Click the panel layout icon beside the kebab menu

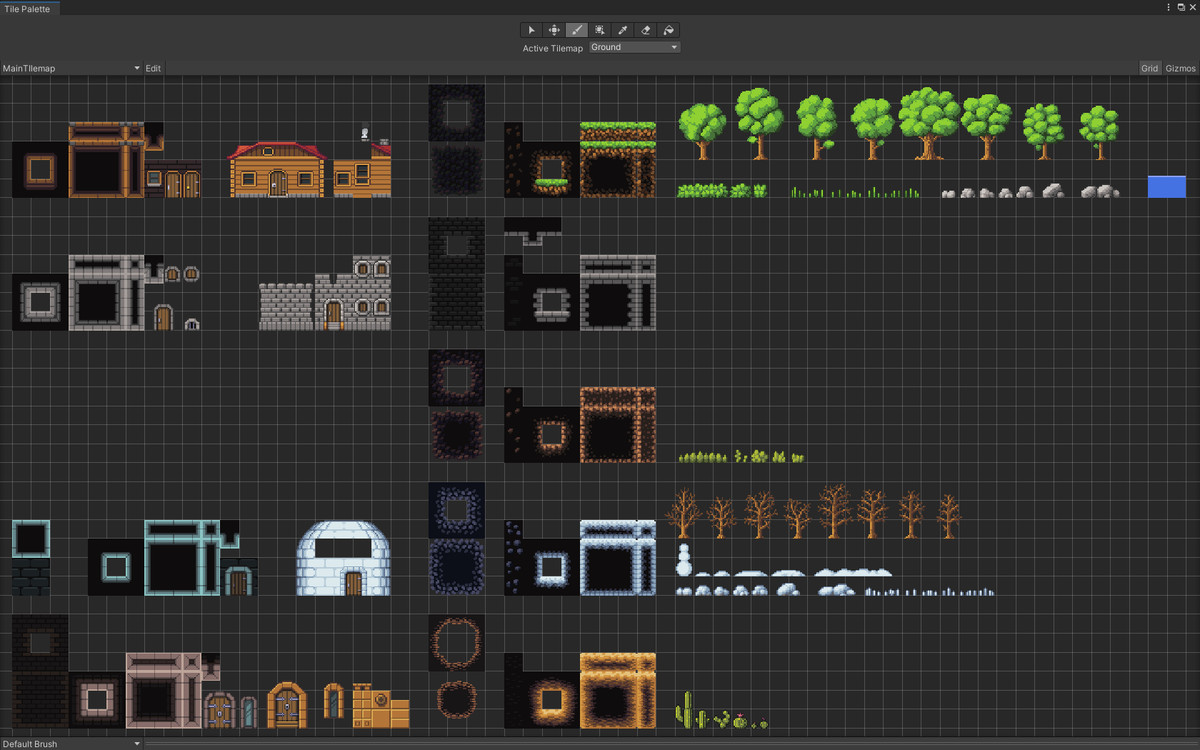click(x=1181, y=8)
